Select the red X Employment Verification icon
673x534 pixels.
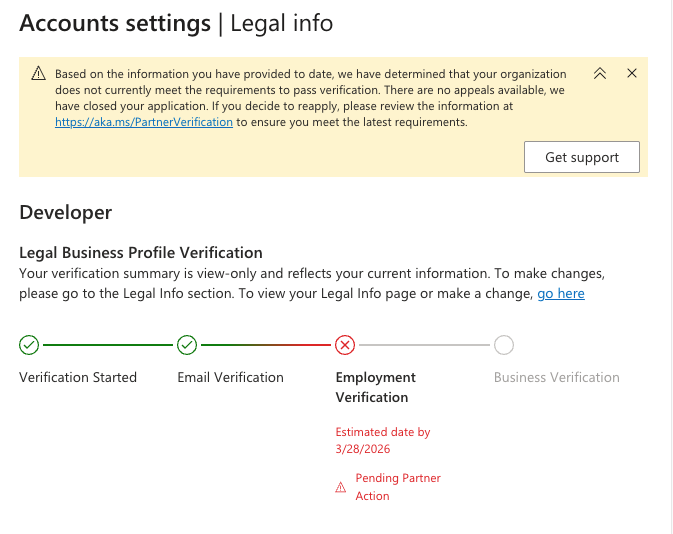tap(345, 345)
